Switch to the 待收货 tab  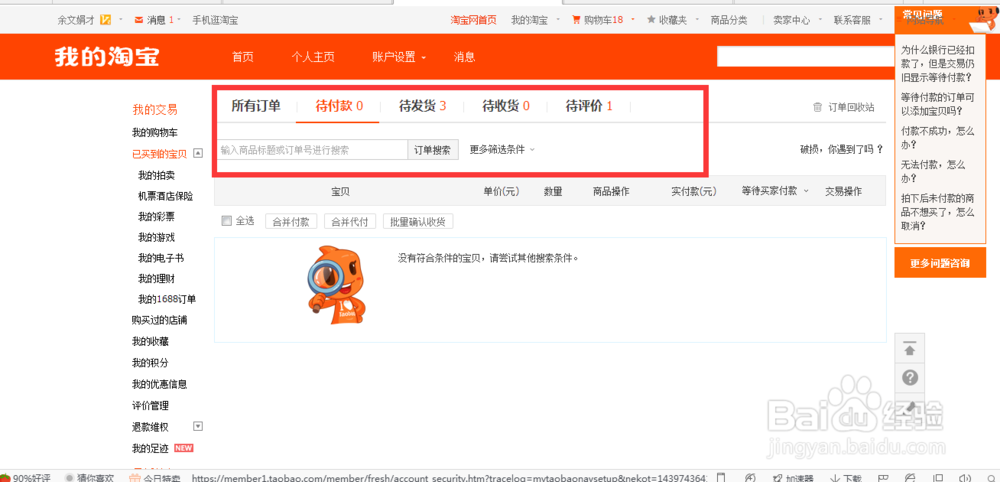506,106
